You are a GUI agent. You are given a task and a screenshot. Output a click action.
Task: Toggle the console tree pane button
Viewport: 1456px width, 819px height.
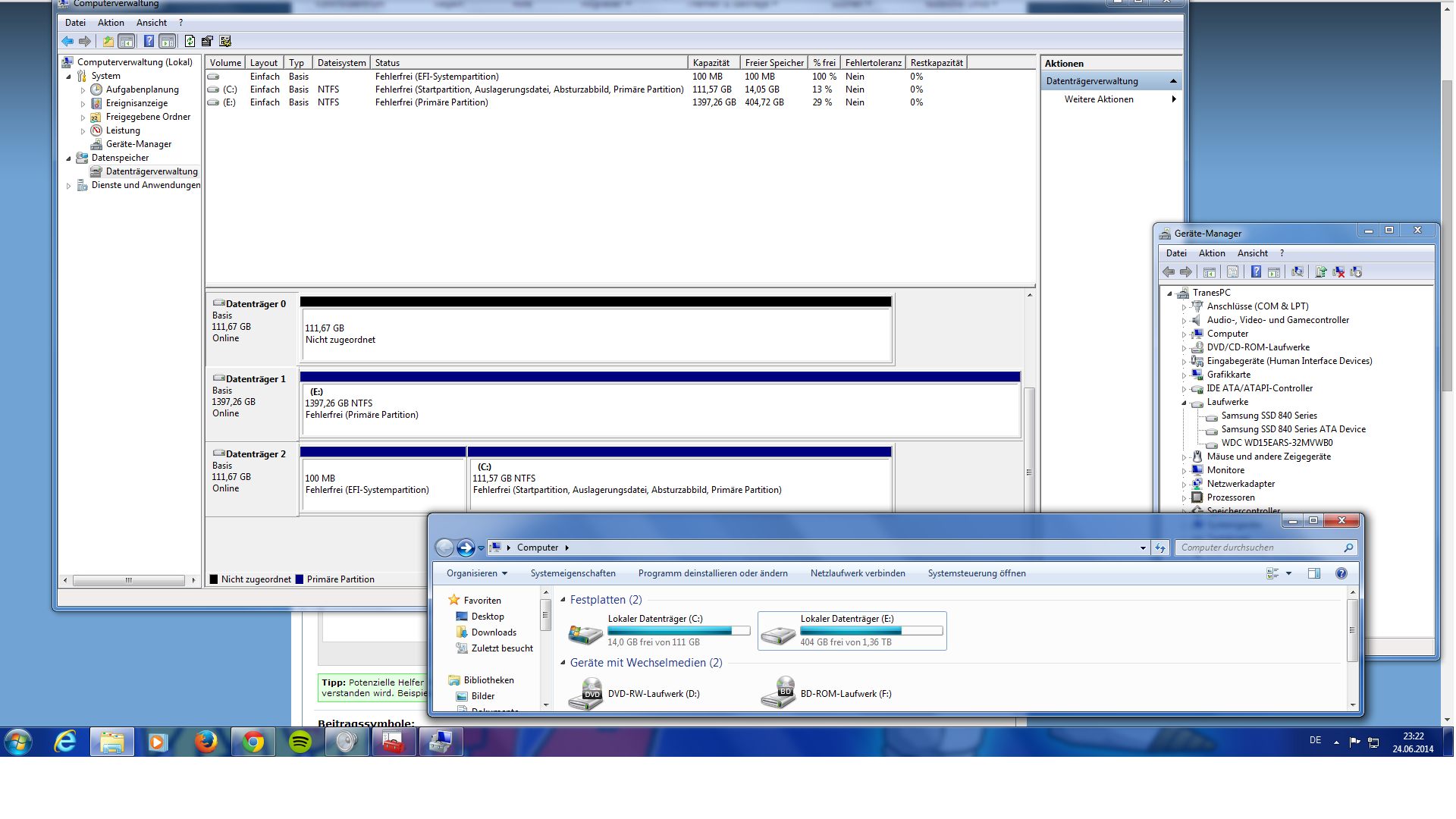[x=127, y=42]
